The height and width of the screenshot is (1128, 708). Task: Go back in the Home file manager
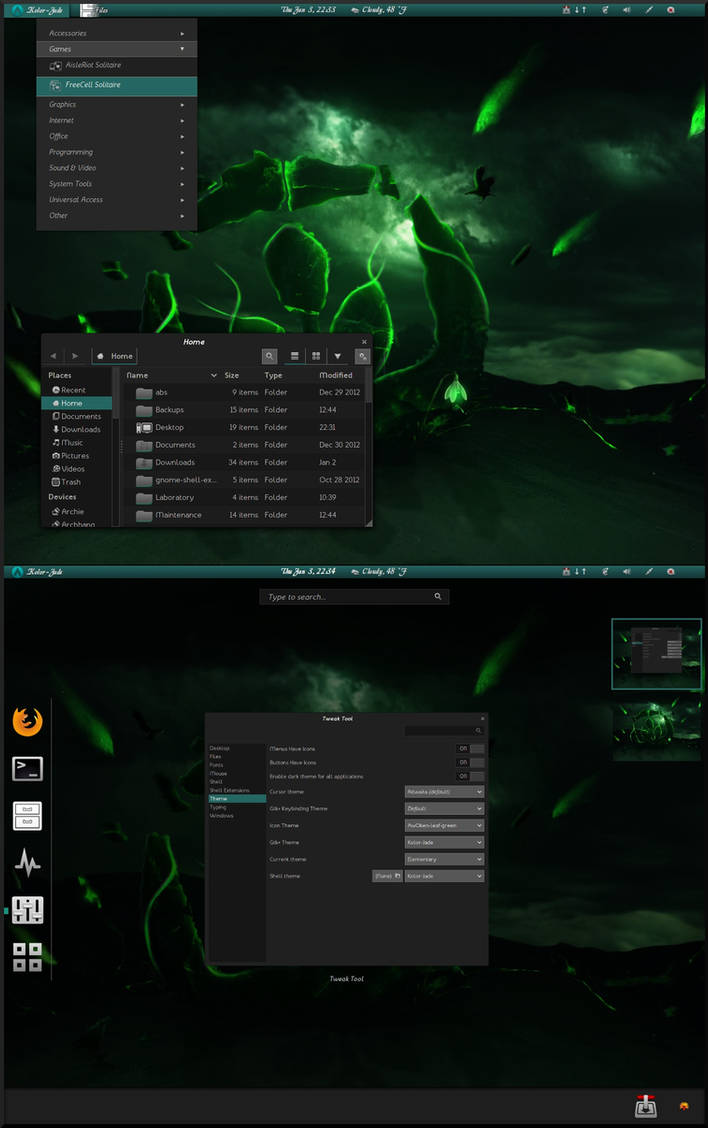pyautogui.click(x=53, y=356)
